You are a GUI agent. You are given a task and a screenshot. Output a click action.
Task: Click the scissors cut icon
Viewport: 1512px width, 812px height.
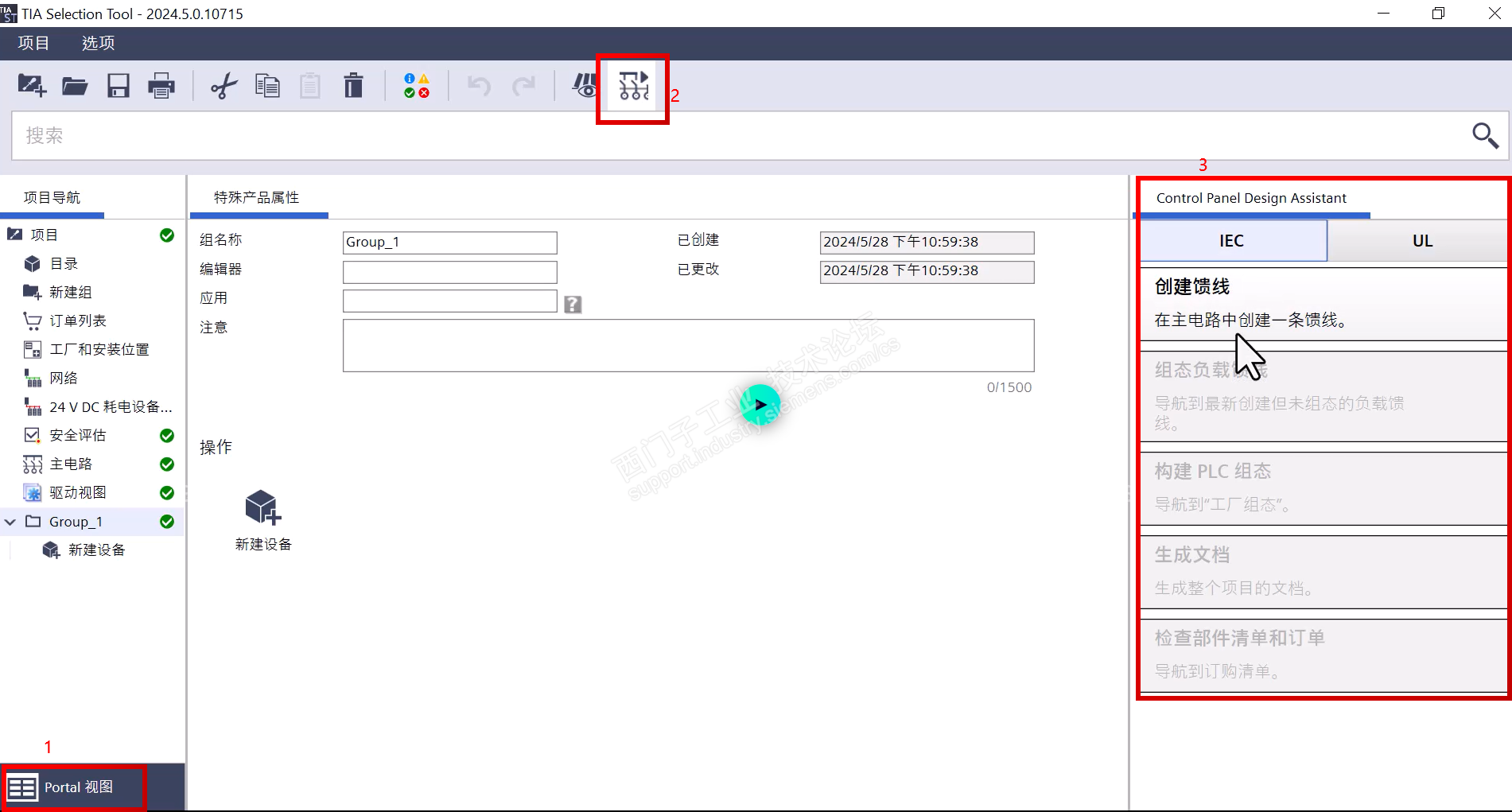224,85
